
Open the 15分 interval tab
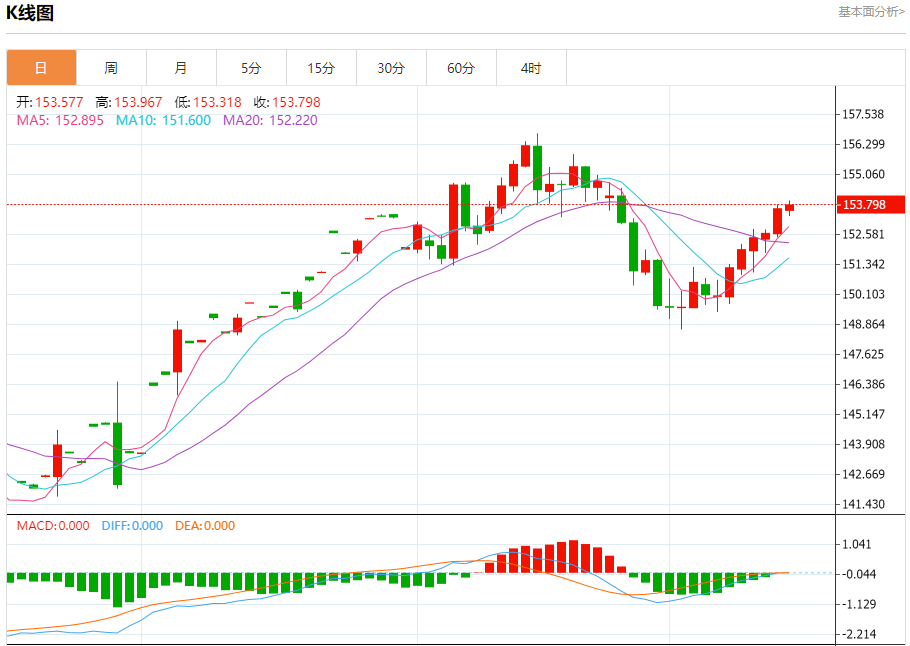point(321,68)
